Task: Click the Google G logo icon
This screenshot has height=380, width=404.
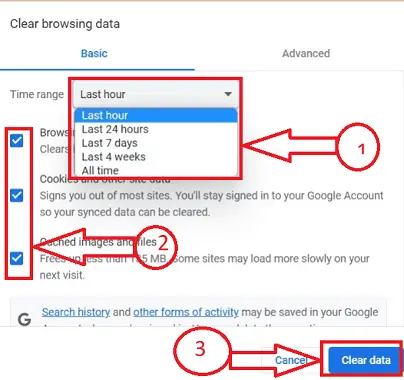Action: pyautogui.click(x=25, y=319)
